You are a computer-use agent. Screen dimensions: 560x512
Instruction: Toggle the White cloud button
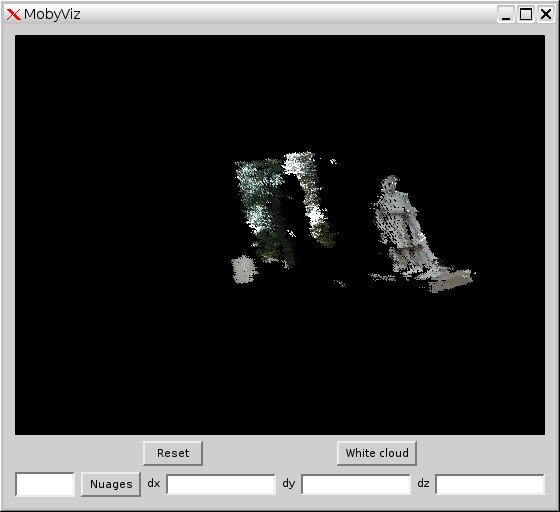point(377,453)
